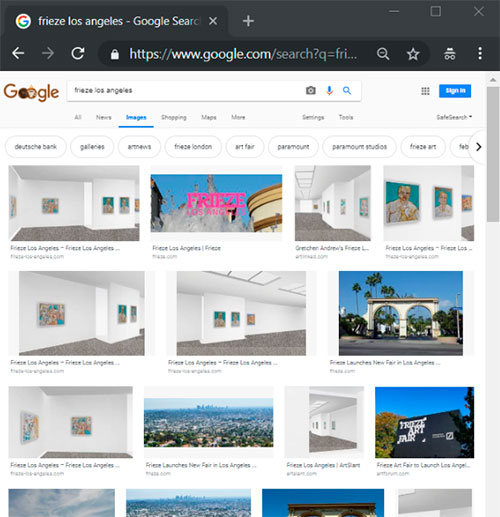The width and height of the screenshot is (500, 517).
Task: Start voice search with the microphone icon
Action: tap(329, 90)
